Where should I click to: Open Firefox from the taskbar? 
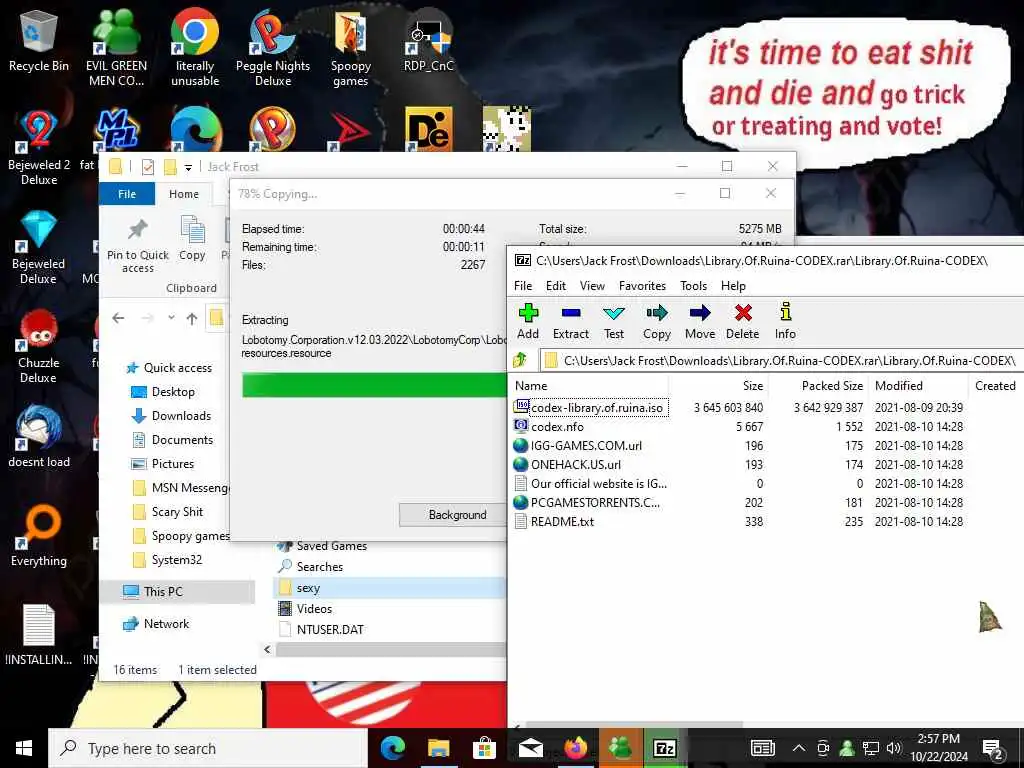[x=575, y=748]
